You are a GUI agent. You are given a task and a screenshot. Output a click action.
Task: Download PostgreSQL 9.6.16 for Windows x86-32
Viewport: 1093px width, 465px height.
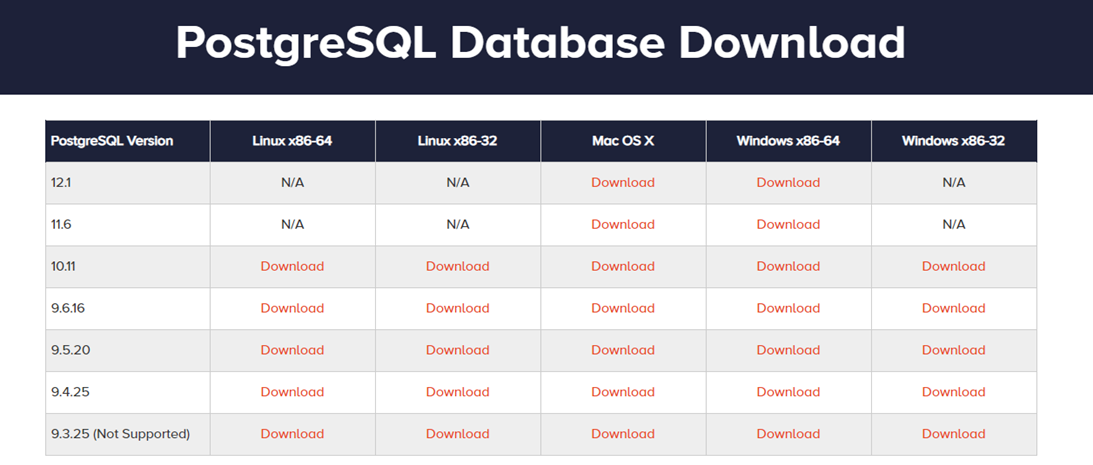click(x=954, y=308)
